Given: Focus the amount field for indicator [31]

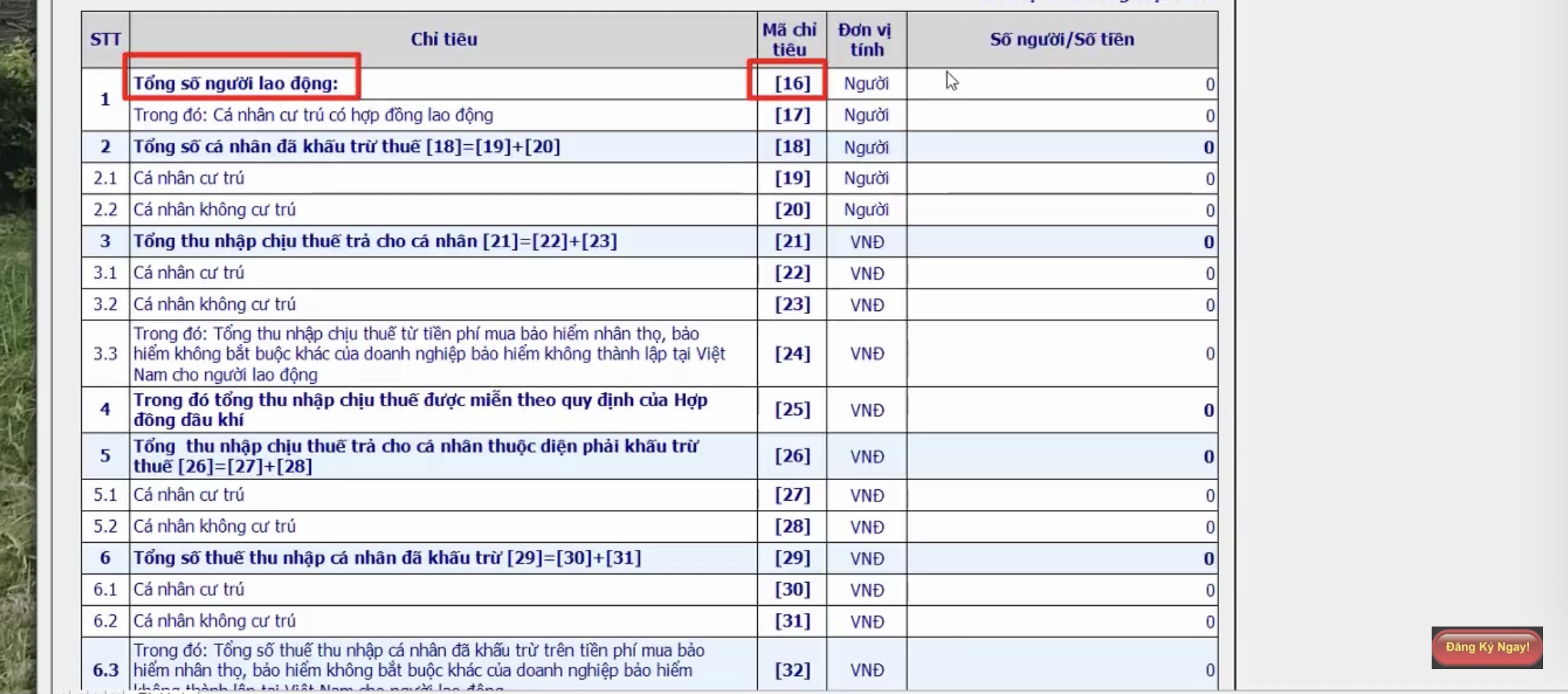Looking at the screenshot, I should coord(1062,622).
